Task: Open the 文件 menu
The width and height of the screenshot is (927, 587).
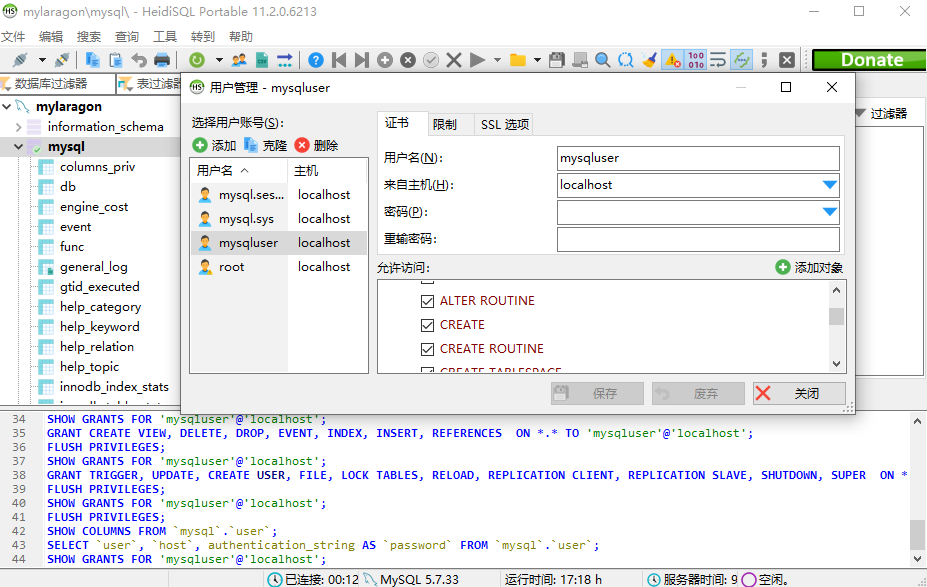Action: pyautogui.click(x=13, y=37)
